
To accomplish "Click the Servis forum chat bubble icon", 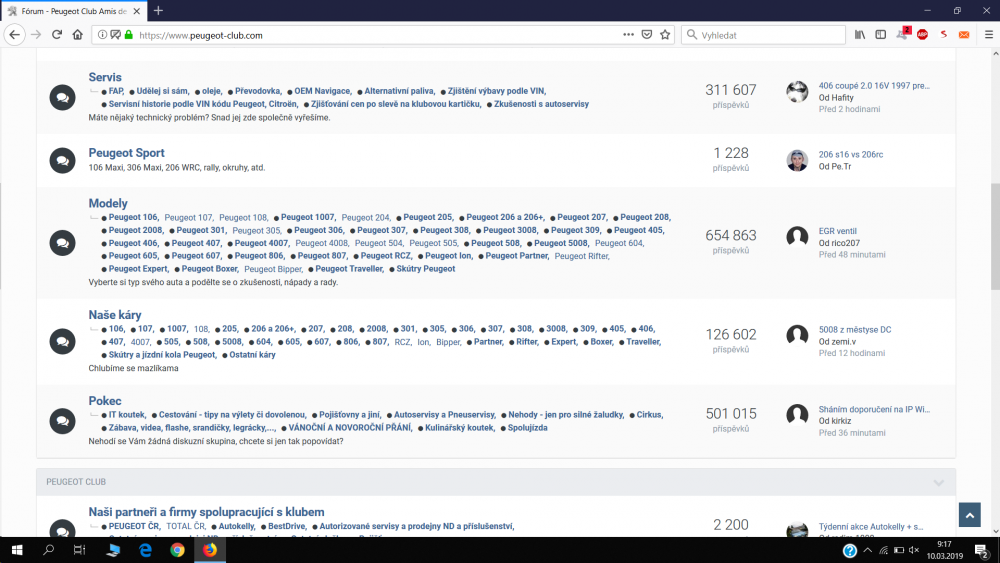I will click(62, 98).
